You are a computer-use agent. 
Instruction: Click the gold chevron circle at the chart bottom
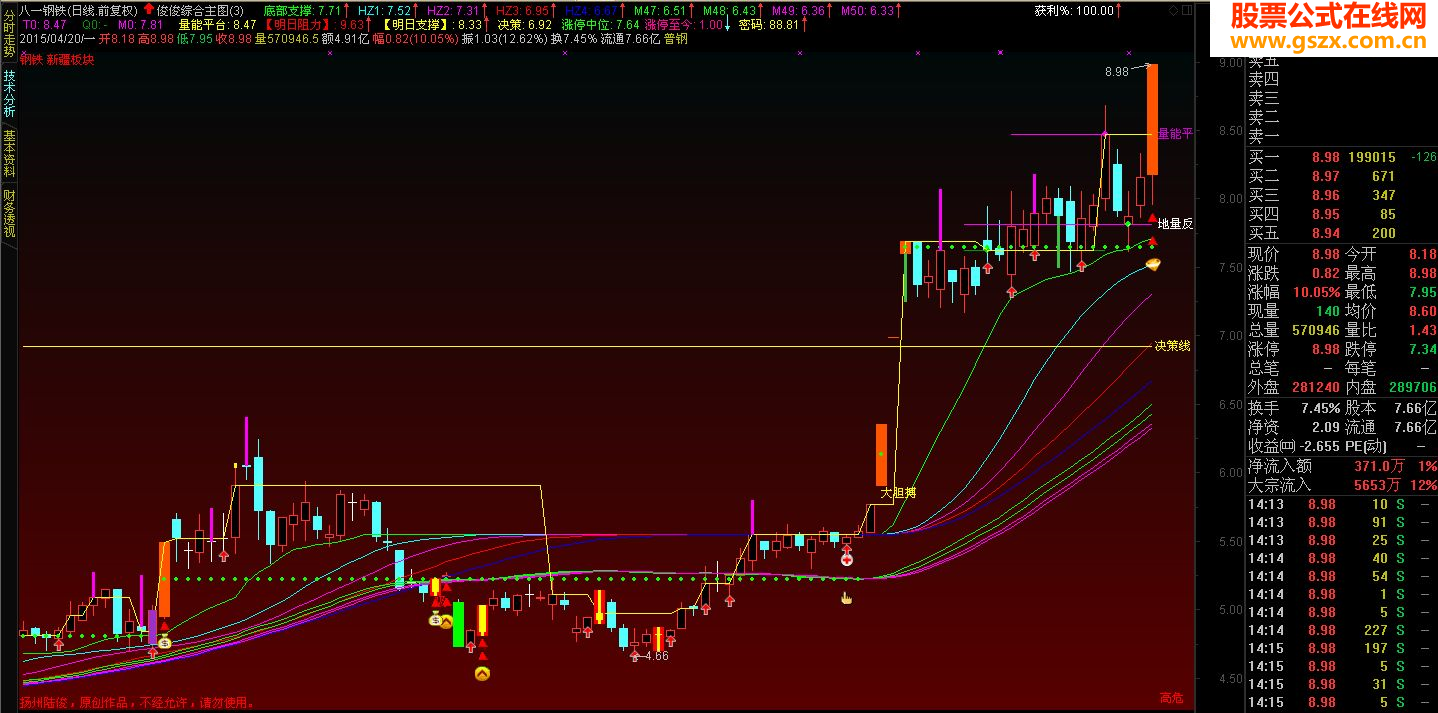(x=482, y=673)
